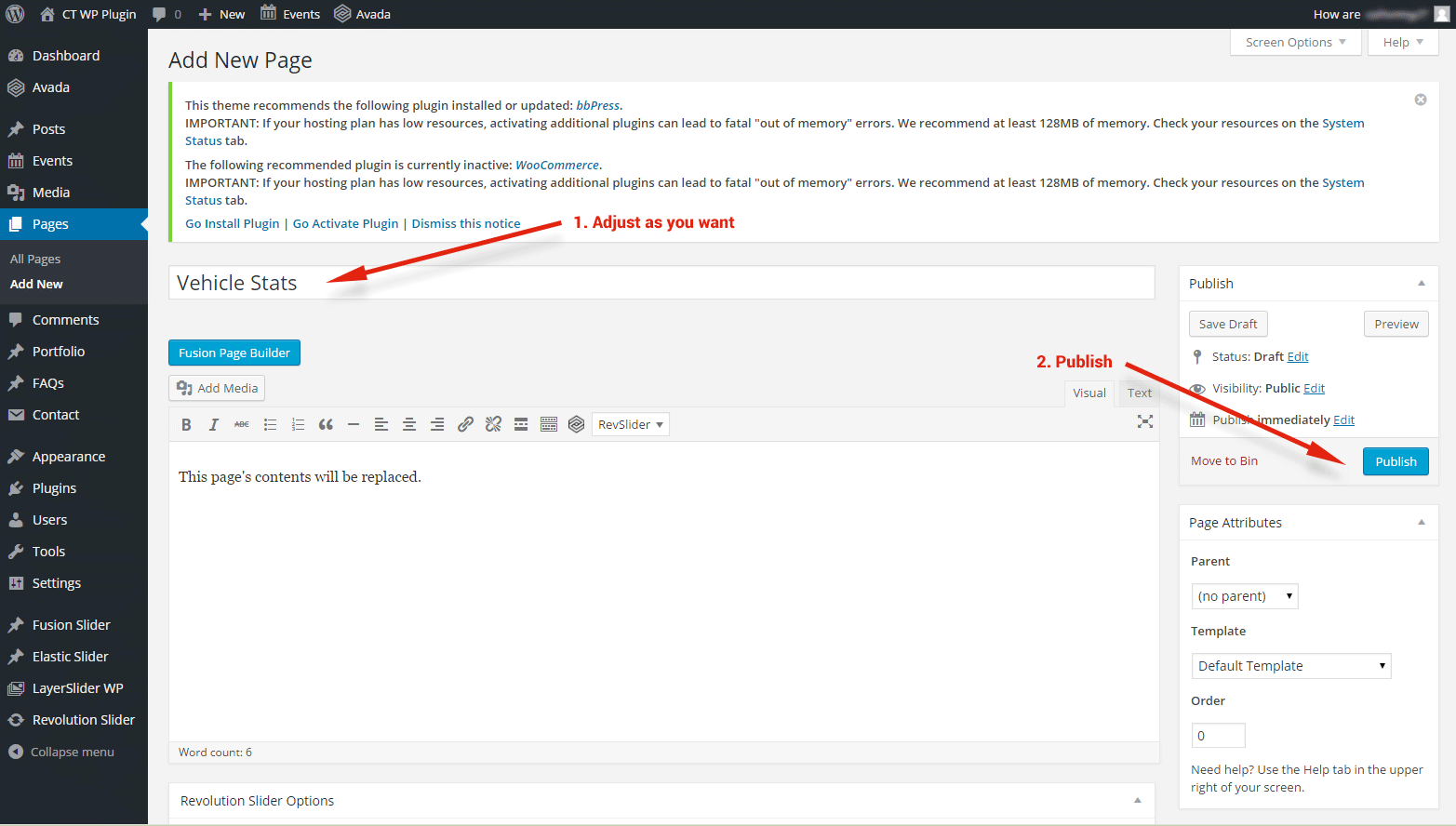
Task: Insert a blockquote with the quote icon
Action: point(326,424)
